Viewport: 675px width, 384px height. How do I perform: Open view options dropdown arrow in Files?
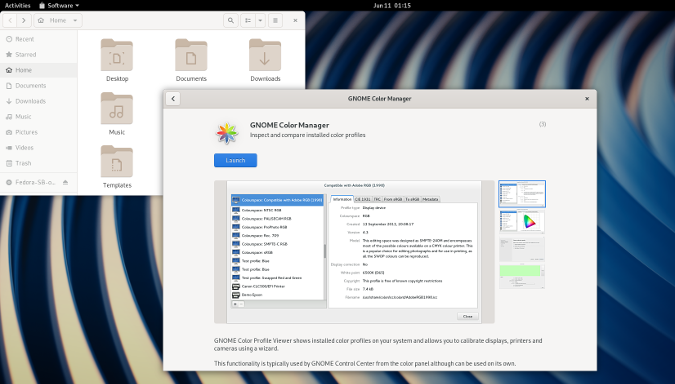coord(260,20)
